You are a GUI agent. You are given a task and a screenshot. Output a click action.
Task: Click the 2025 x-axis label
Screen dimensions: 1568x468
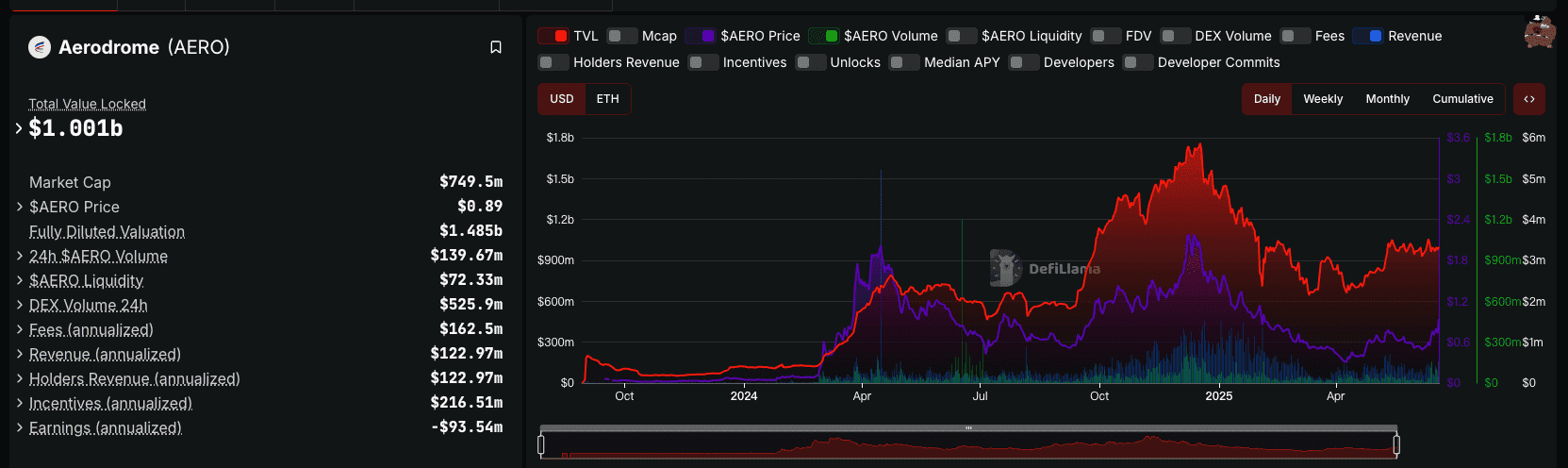(1218, 396)
